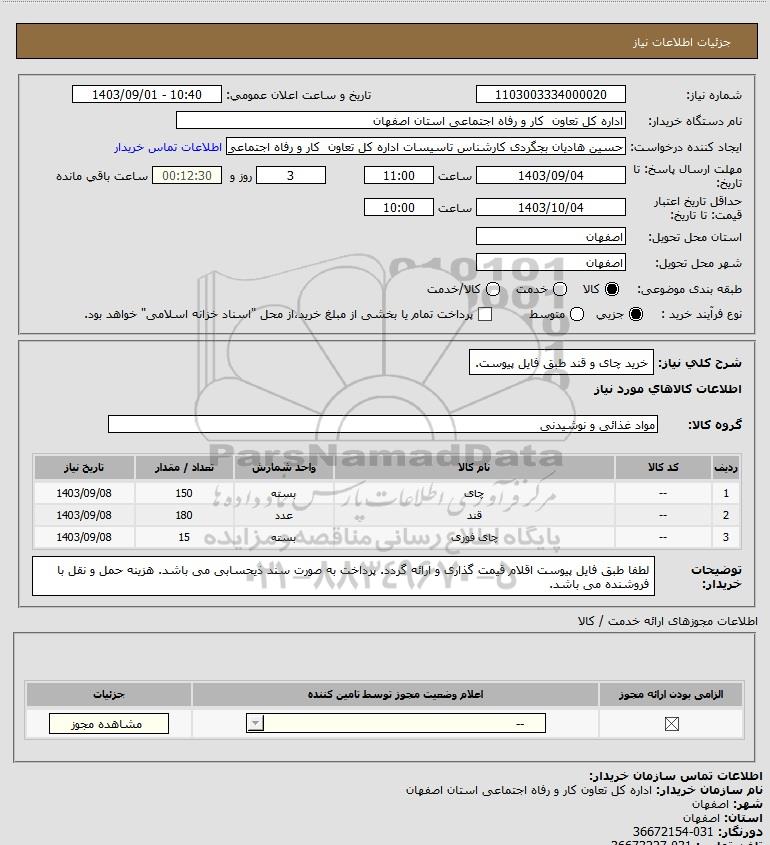Click the تاریخ نیاز column header

(x=84, y=467)
